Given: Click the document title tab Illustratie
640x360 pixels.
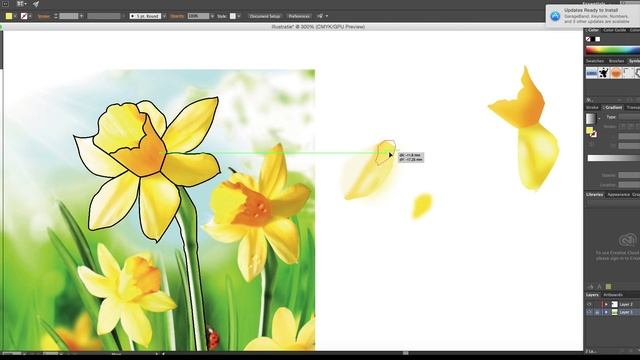Looking at the screenshot, I should point(318,27).
